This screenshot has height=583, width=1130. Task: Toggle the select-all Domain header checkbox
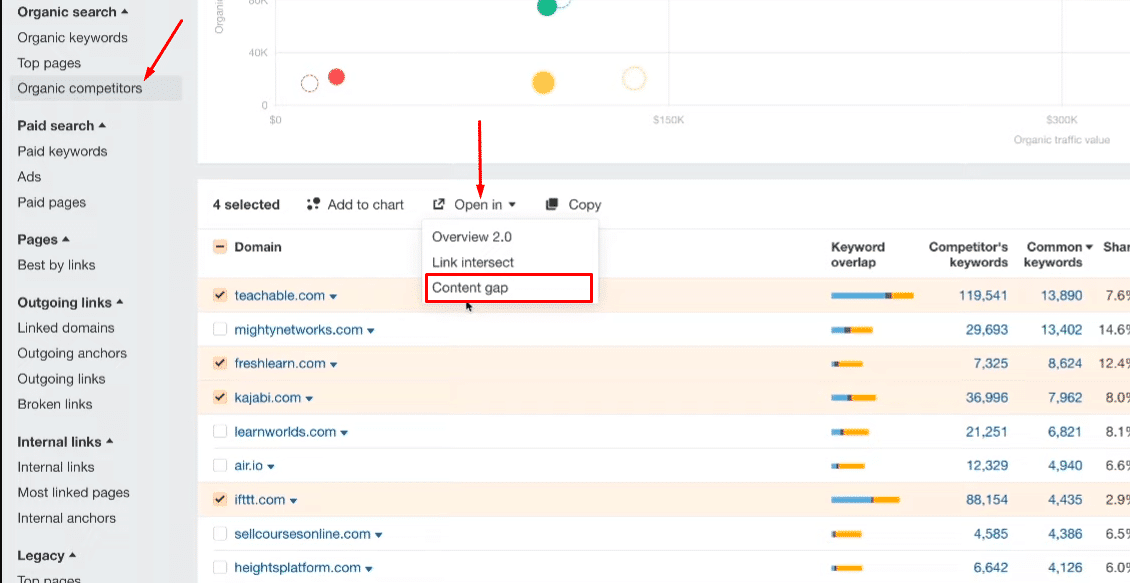pyautogui.click(x=220, y=247)
